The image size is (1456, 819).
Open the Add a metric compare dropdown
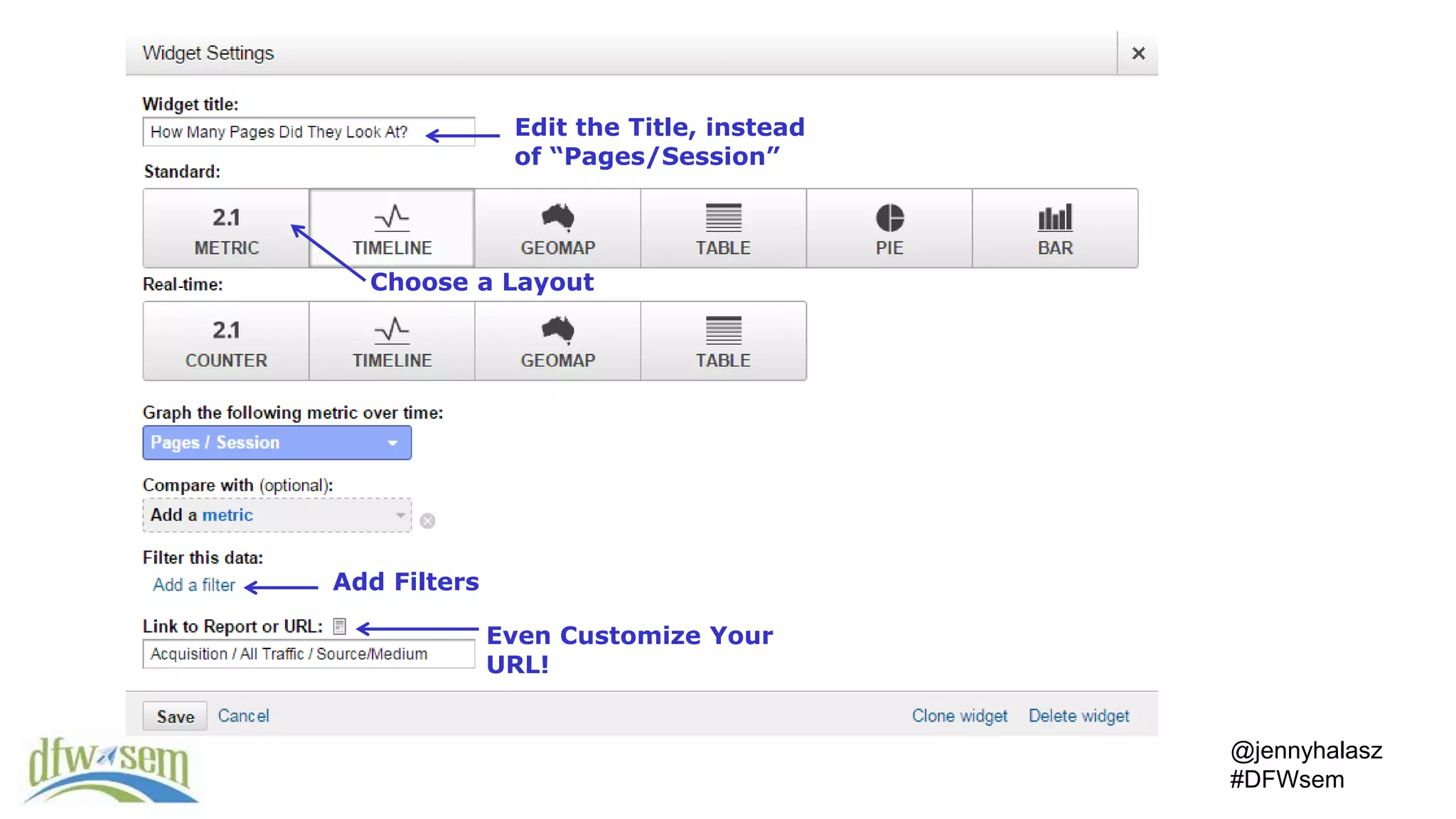[277, 515]
